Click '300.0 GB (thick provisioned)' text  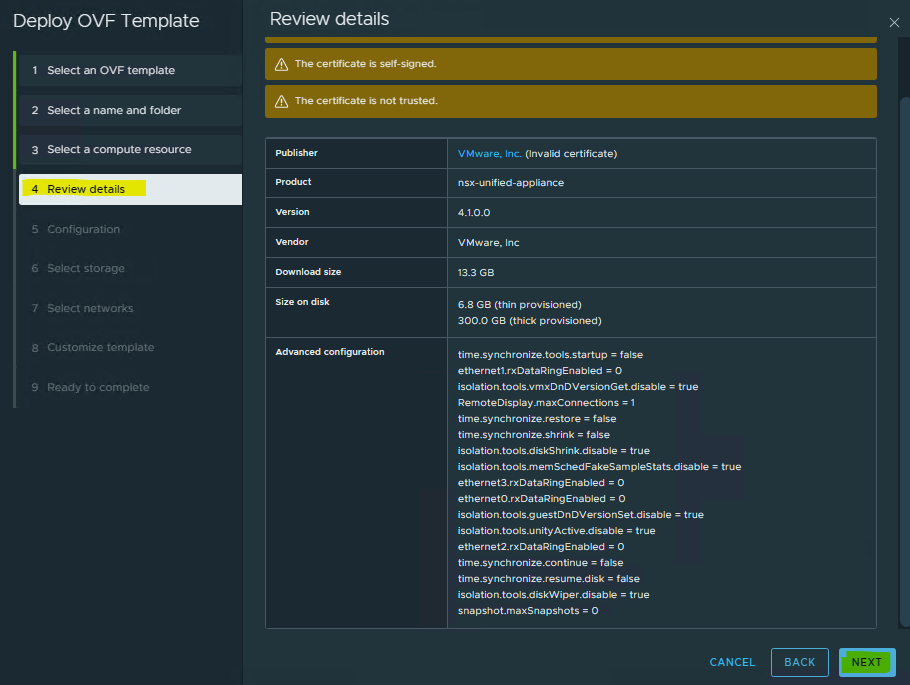[x=529, y=321]
